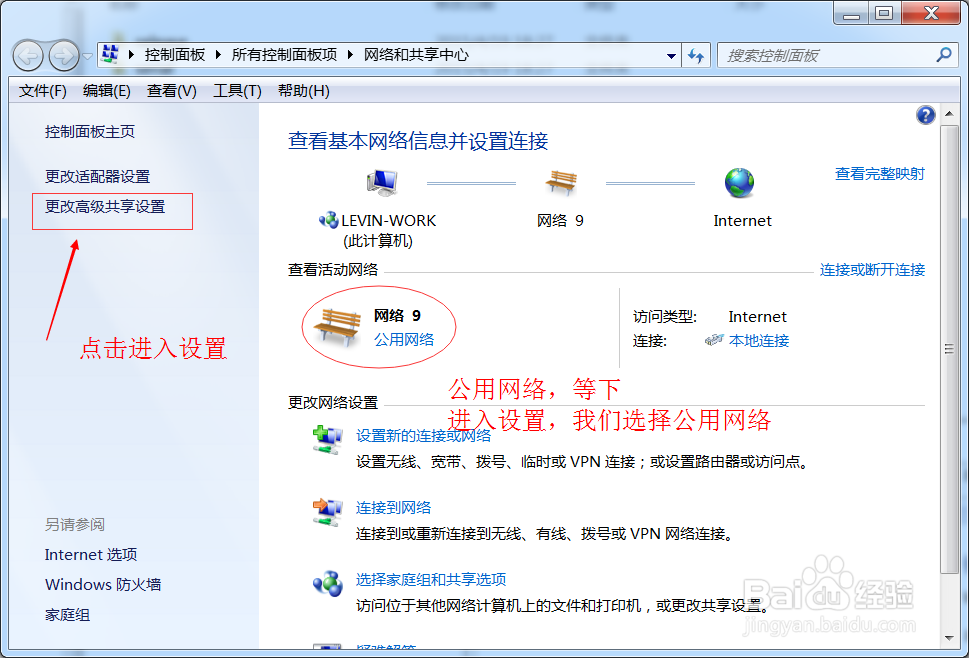Image resolution: width=969 pixels, height=658 pixels.
Task: Select 所有控制面板项 in the address breadcrumb
Action: [x=284, y=55]
